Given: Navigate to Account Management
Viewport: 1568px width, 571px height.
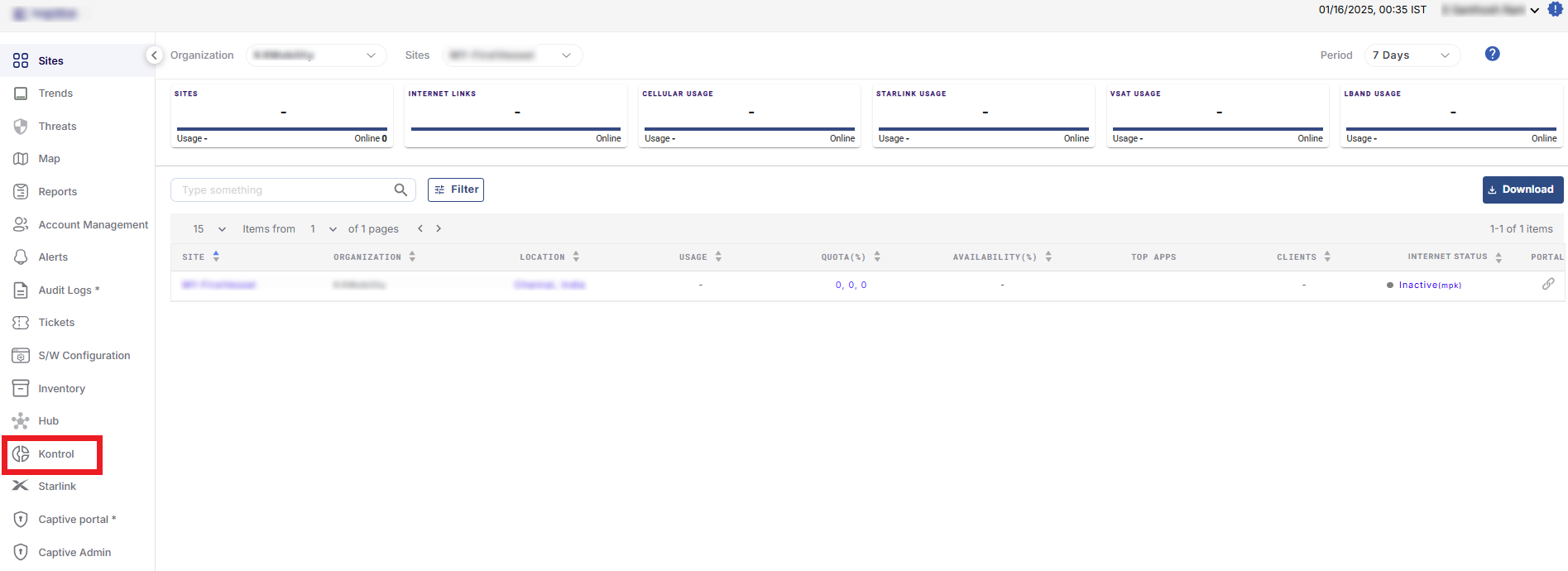Looking at the screenshot, I should click(x=93, y=224).
